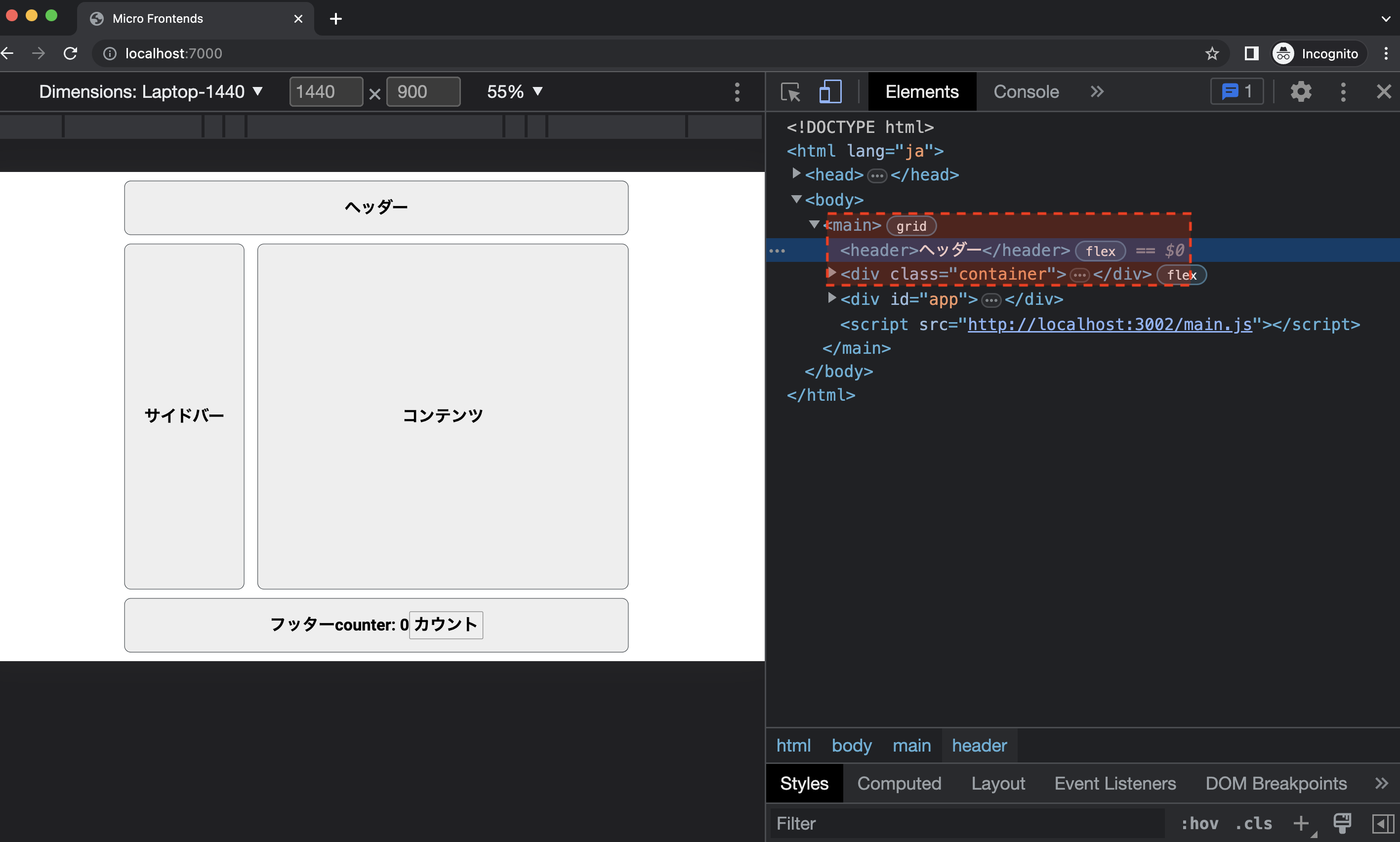Reload the localhost:7000 page
Viewport: 1400px width, 842px height.
(70, 53)
